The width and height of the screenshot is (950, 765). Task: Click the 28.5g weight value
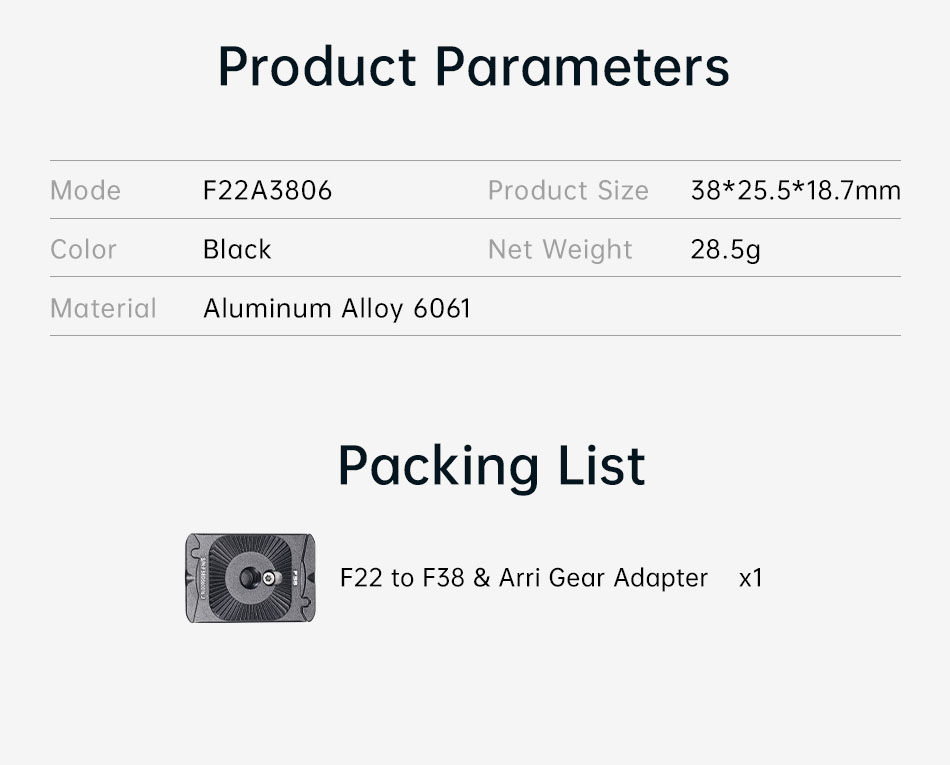tap(725, 249)
